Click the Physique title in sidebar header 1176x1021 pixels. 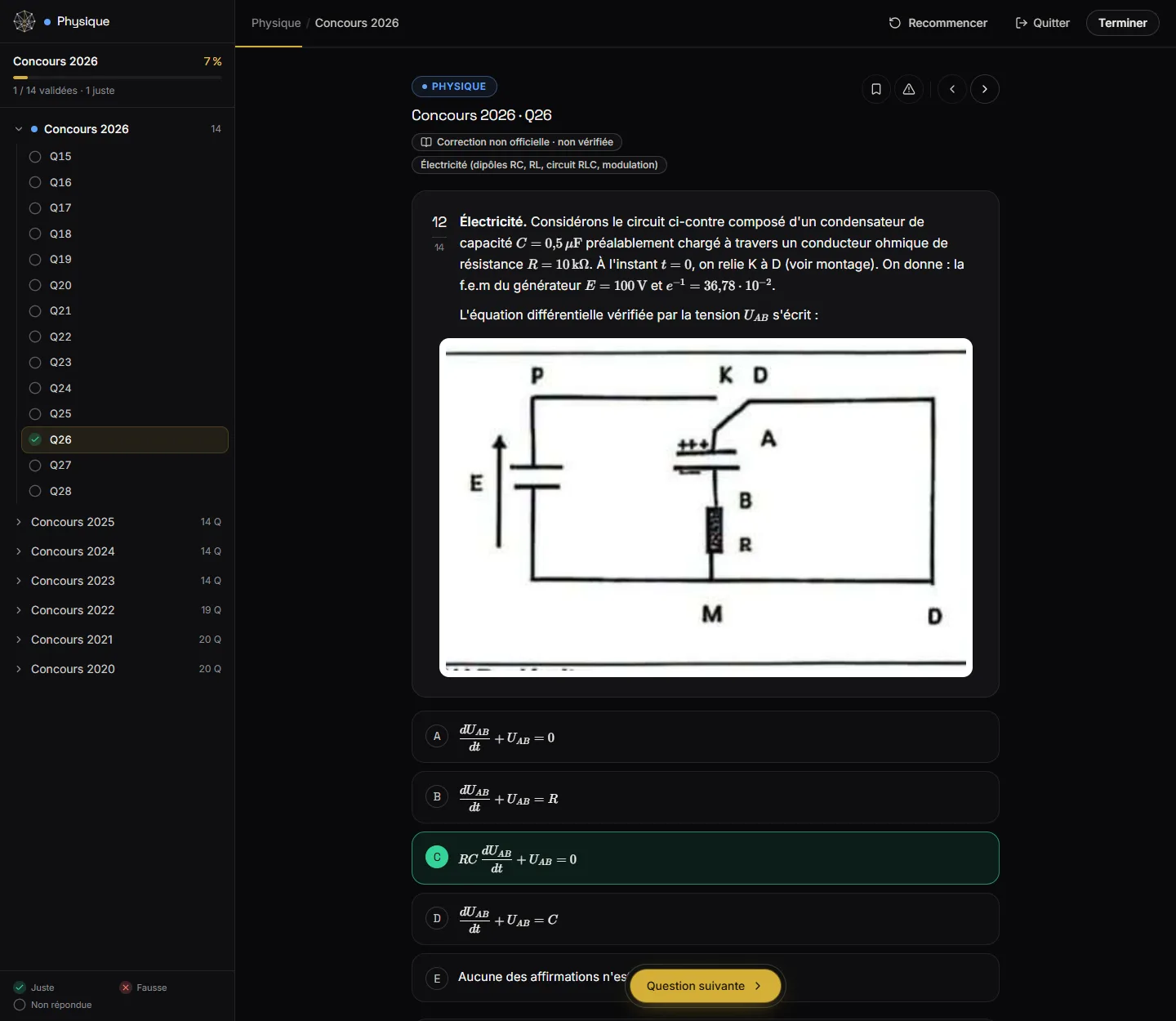point(83,21)
